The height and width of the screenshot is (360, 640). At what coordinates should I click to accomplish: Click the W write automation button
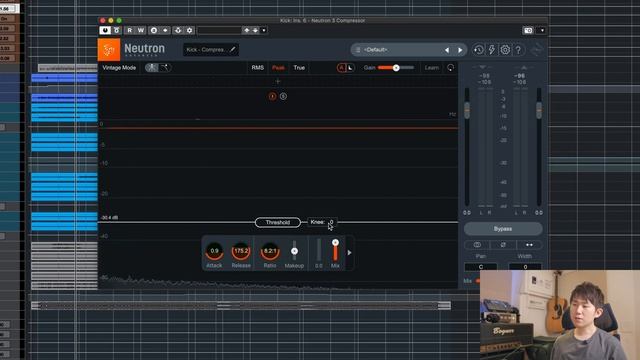pos(141,30)
